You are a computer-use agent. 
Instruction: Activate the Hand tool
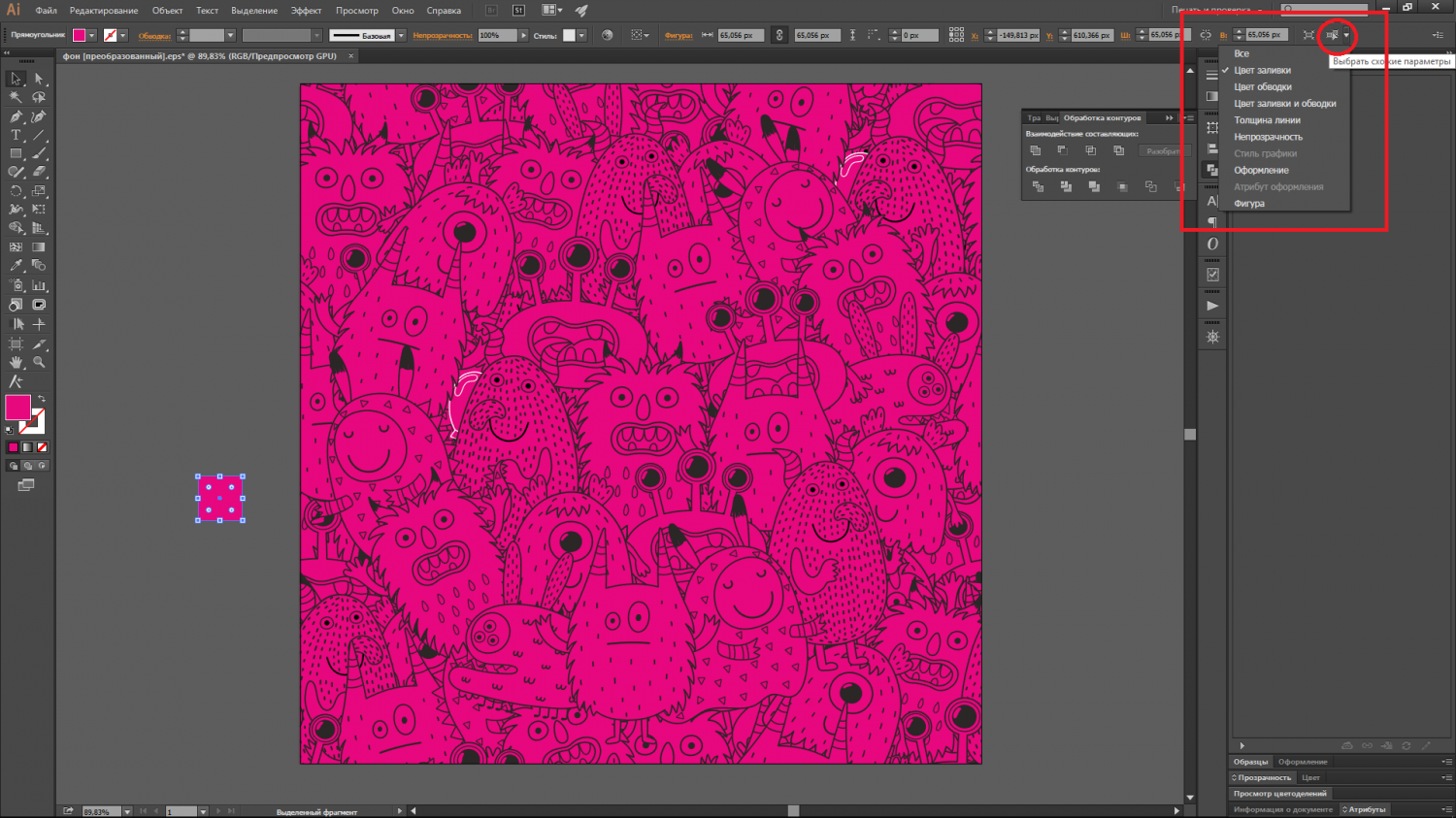16,362
